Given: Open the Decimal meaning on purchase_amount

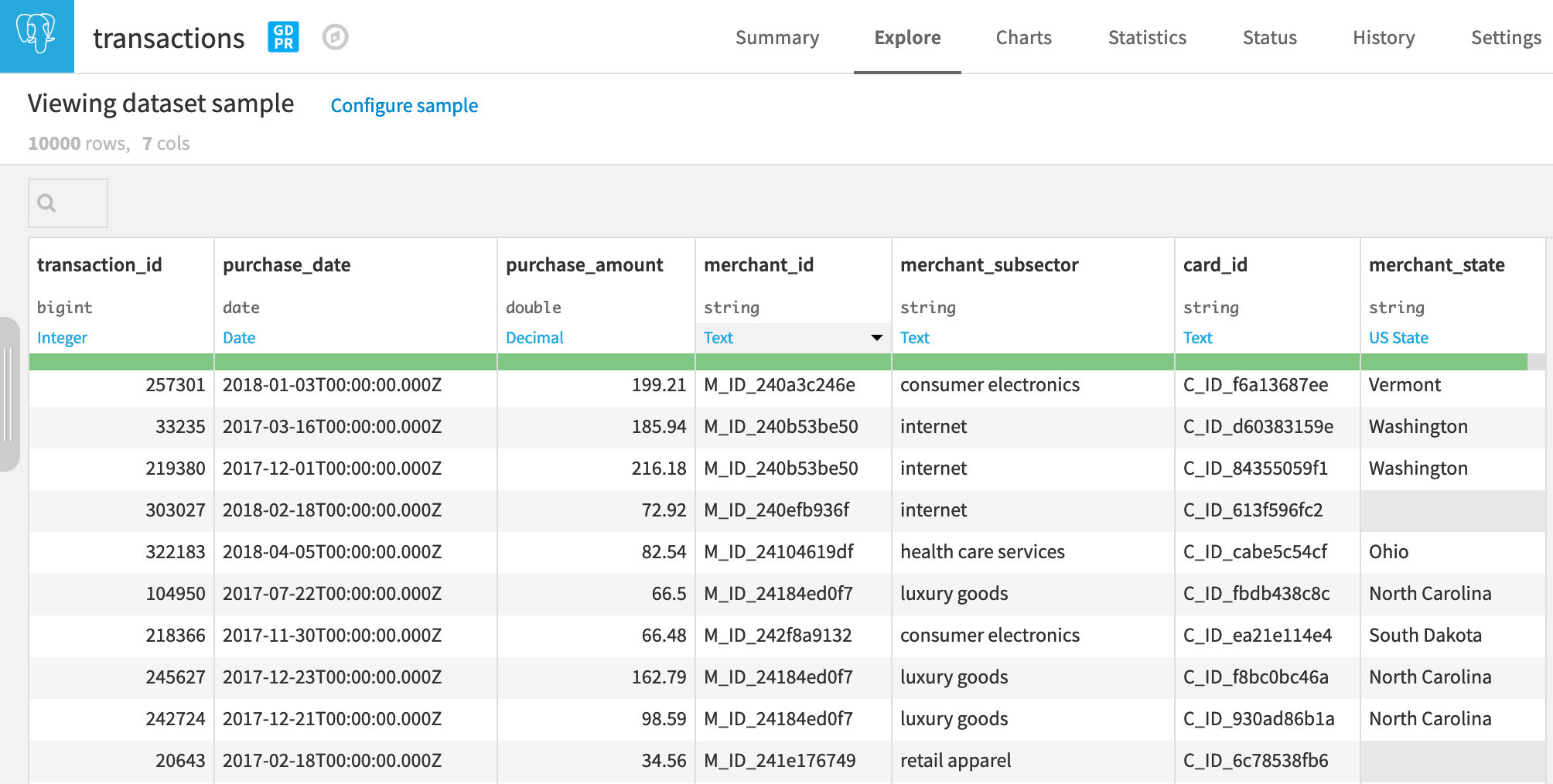Looking at the screenshot, I should point(534,338).
